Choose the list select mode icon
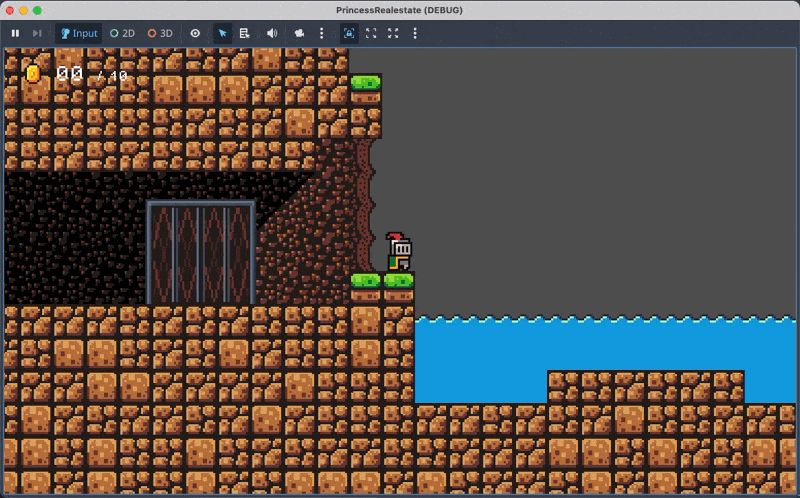This screenshot has height=498, width=800. coord(245,33)
